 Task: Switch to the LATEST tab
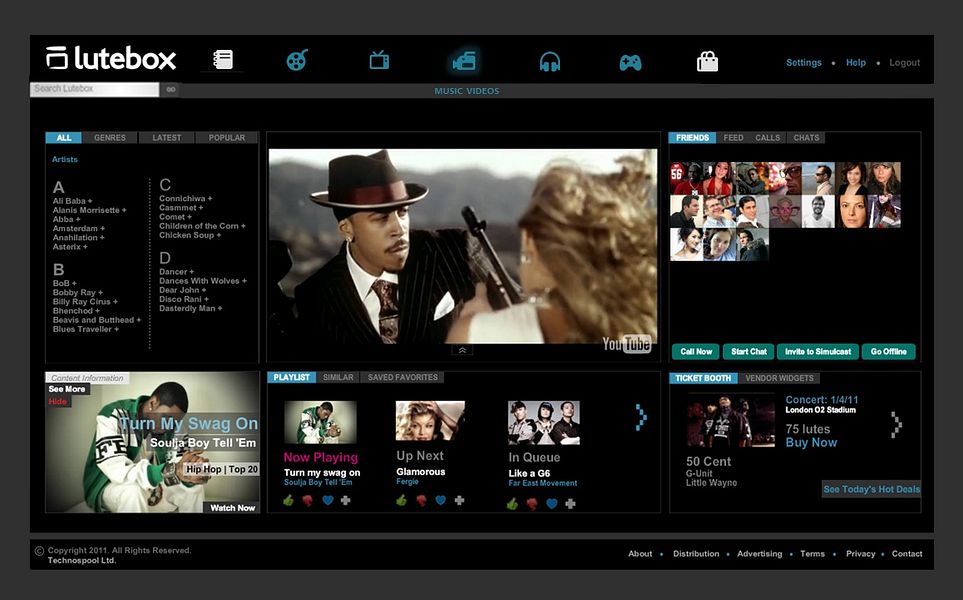pos(167,138)
